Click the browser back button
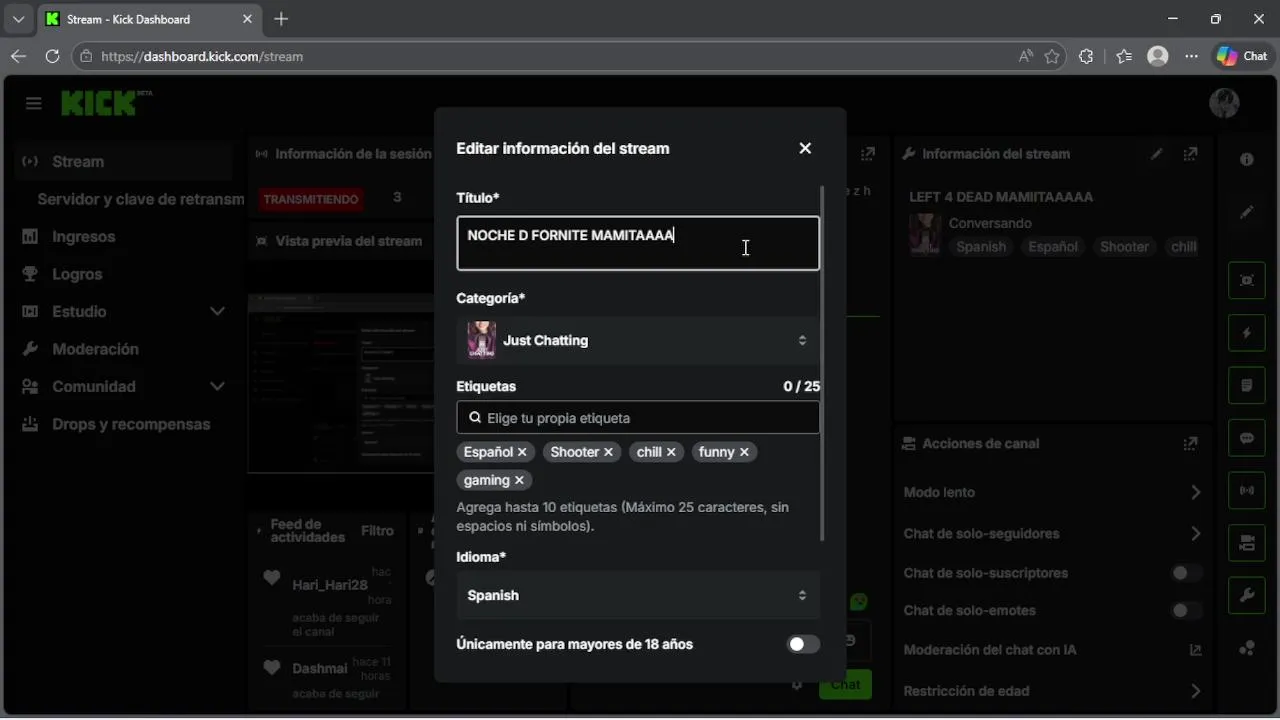Image resolution: width=1280 pixels, height=720 pixels. [x=18, y=57]
